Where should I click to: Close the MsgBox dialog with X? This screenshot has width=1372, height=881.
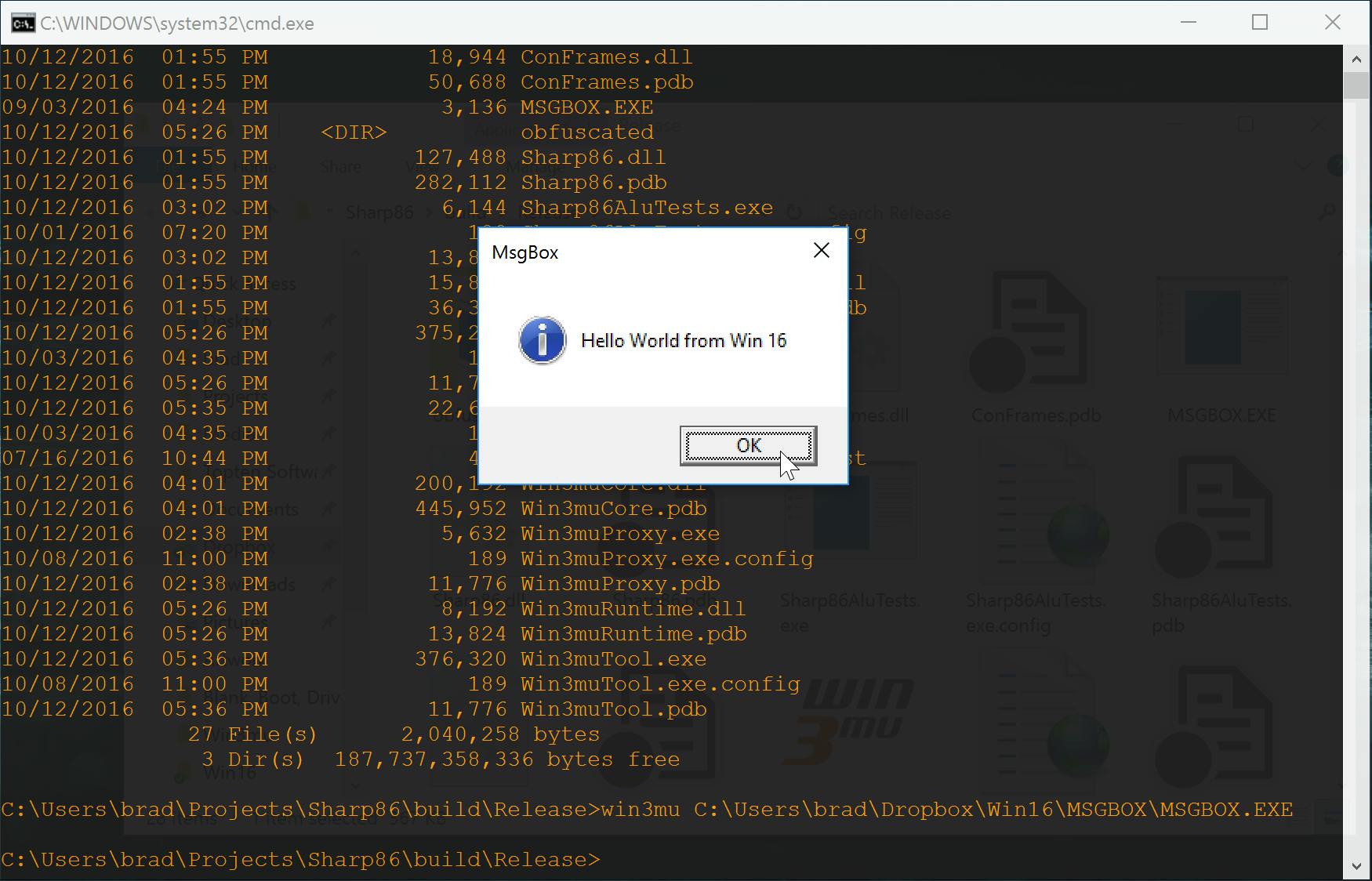coord(821,251)
